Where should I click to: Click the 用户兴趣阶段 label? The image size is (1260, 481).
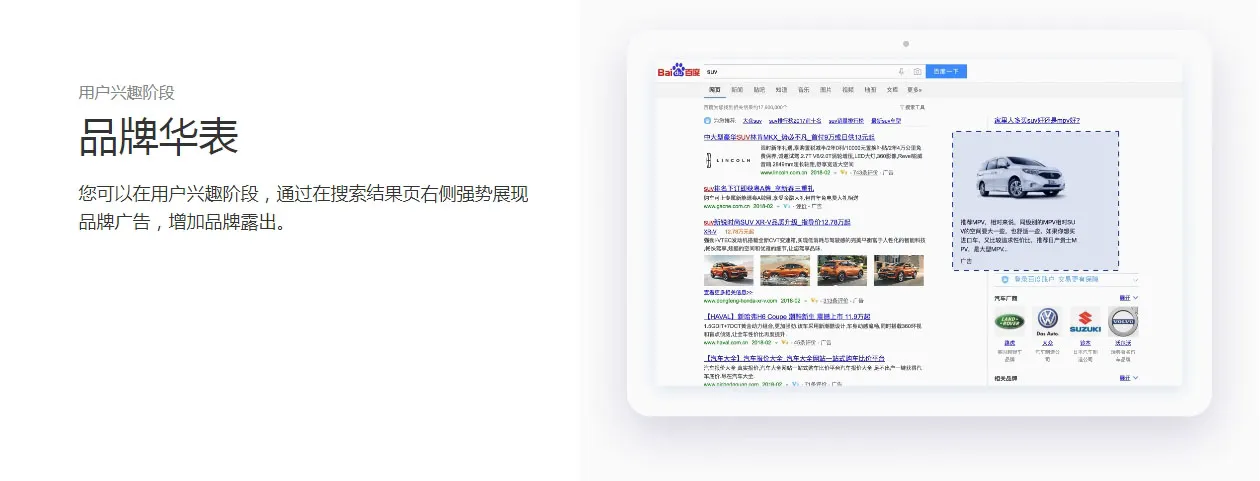[127, 93]
